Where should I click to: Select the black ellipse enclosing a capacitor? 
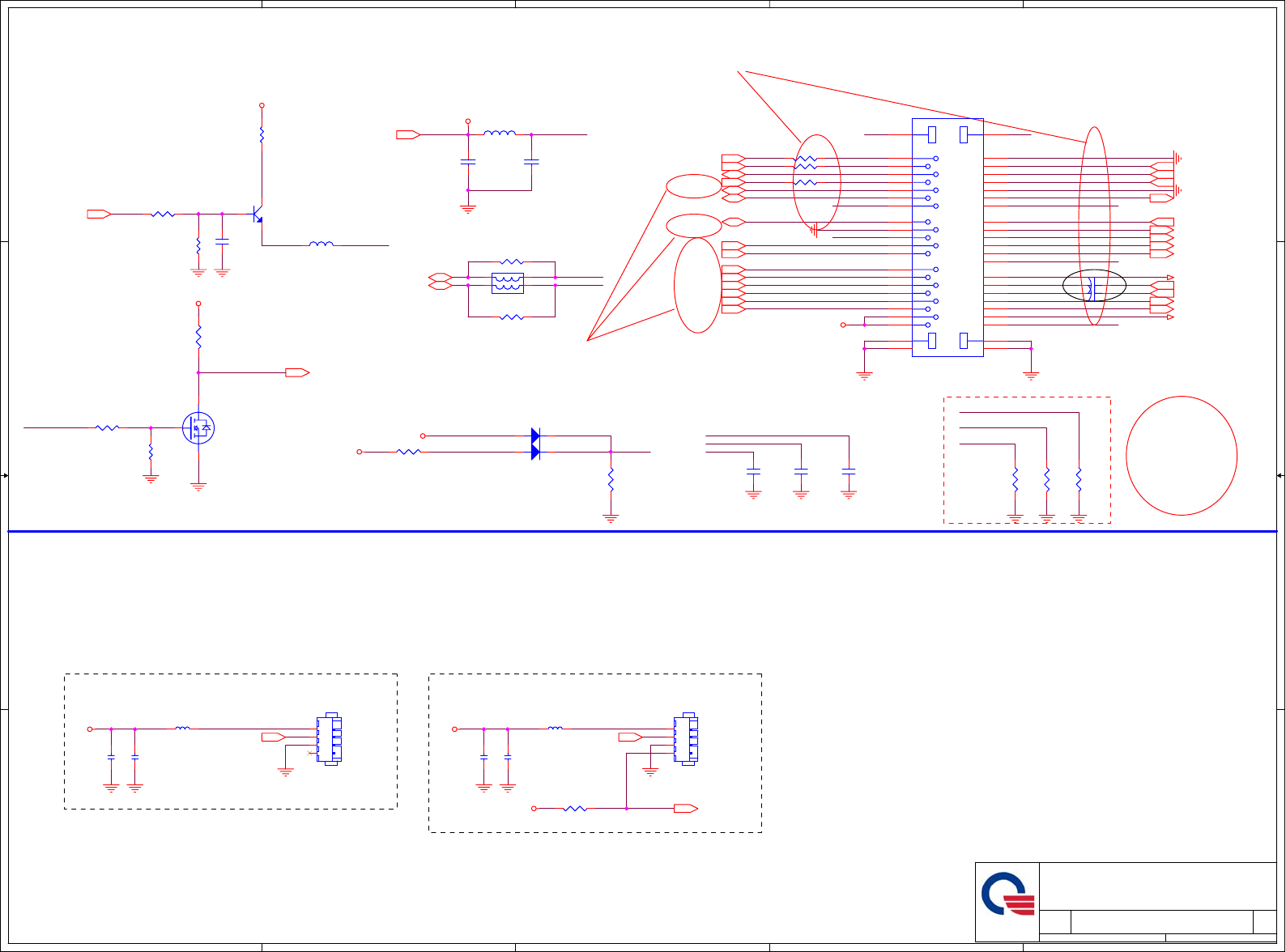point(1094,286)
